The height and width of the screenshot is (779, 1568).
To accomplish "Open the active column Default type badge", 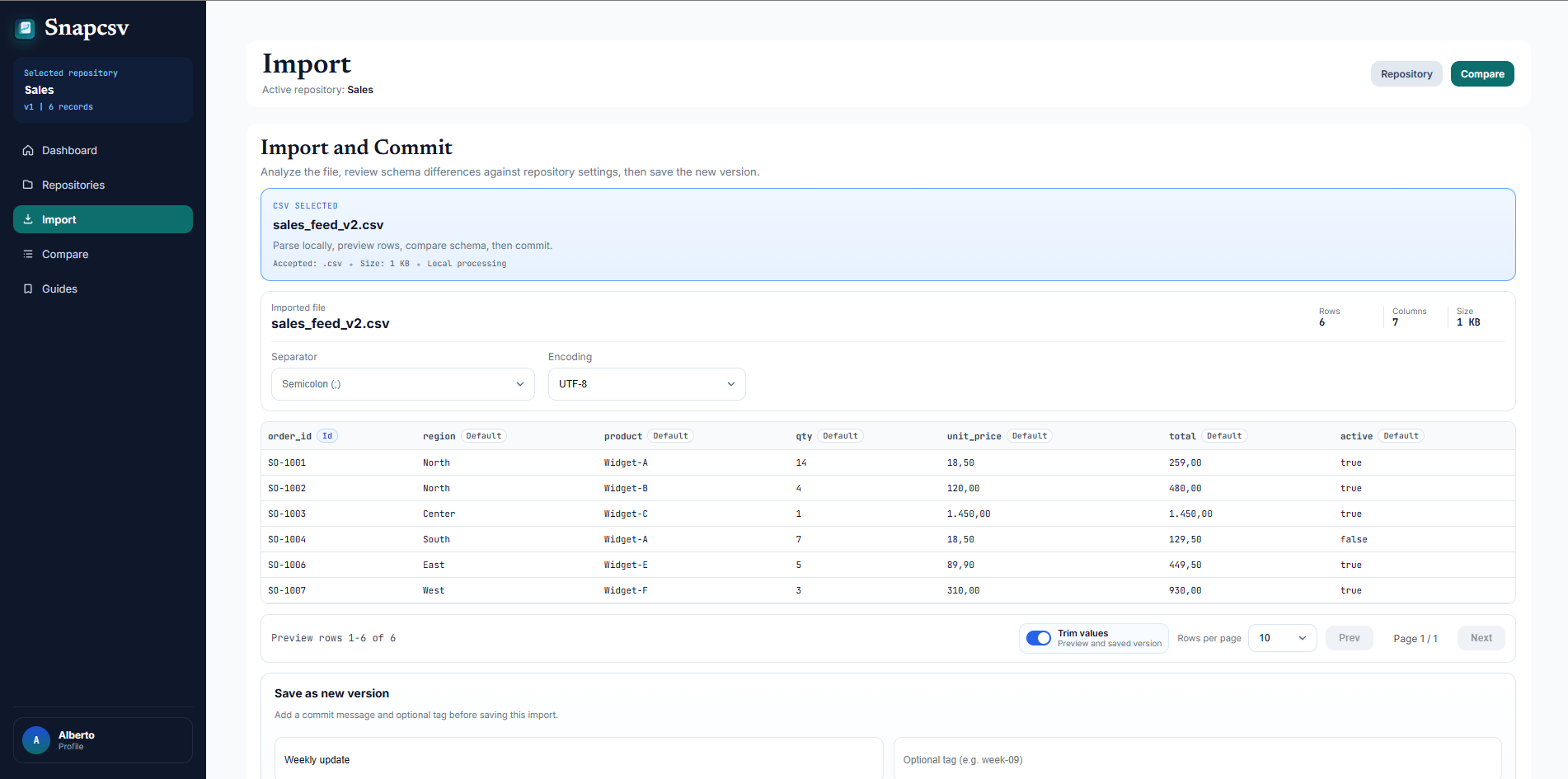I will pyautogui.click(x=1401, y=436).
